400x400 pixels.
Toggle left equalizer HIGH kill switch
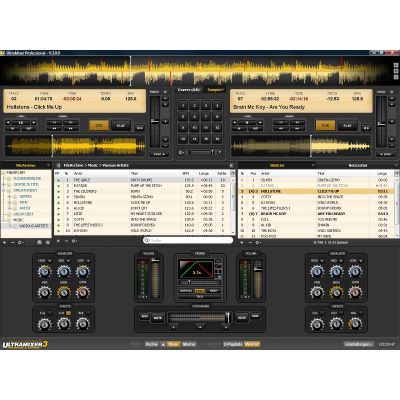point(50,260)
